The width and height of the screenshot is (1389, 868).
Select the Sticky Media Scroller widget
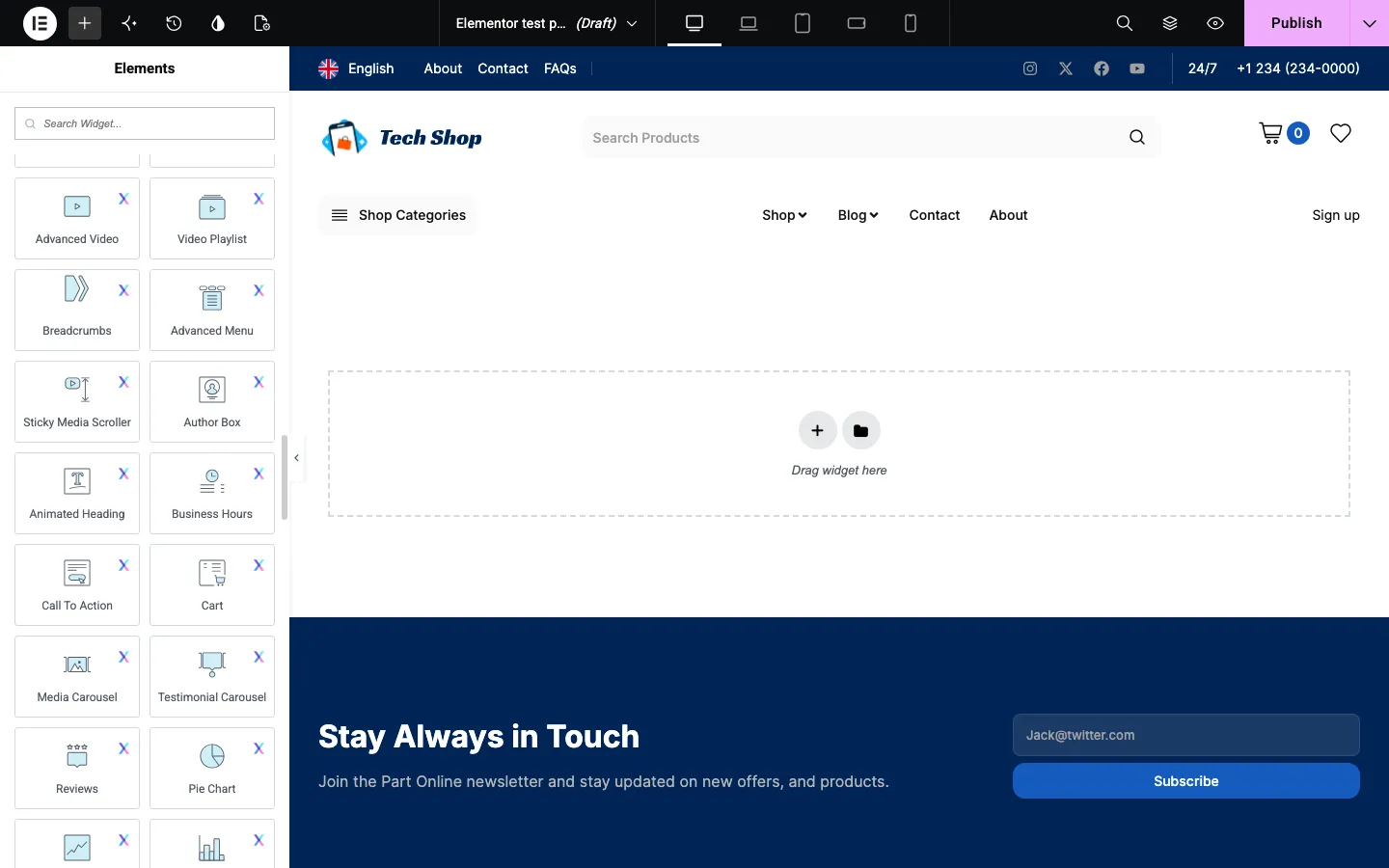[x=77, y=401]
